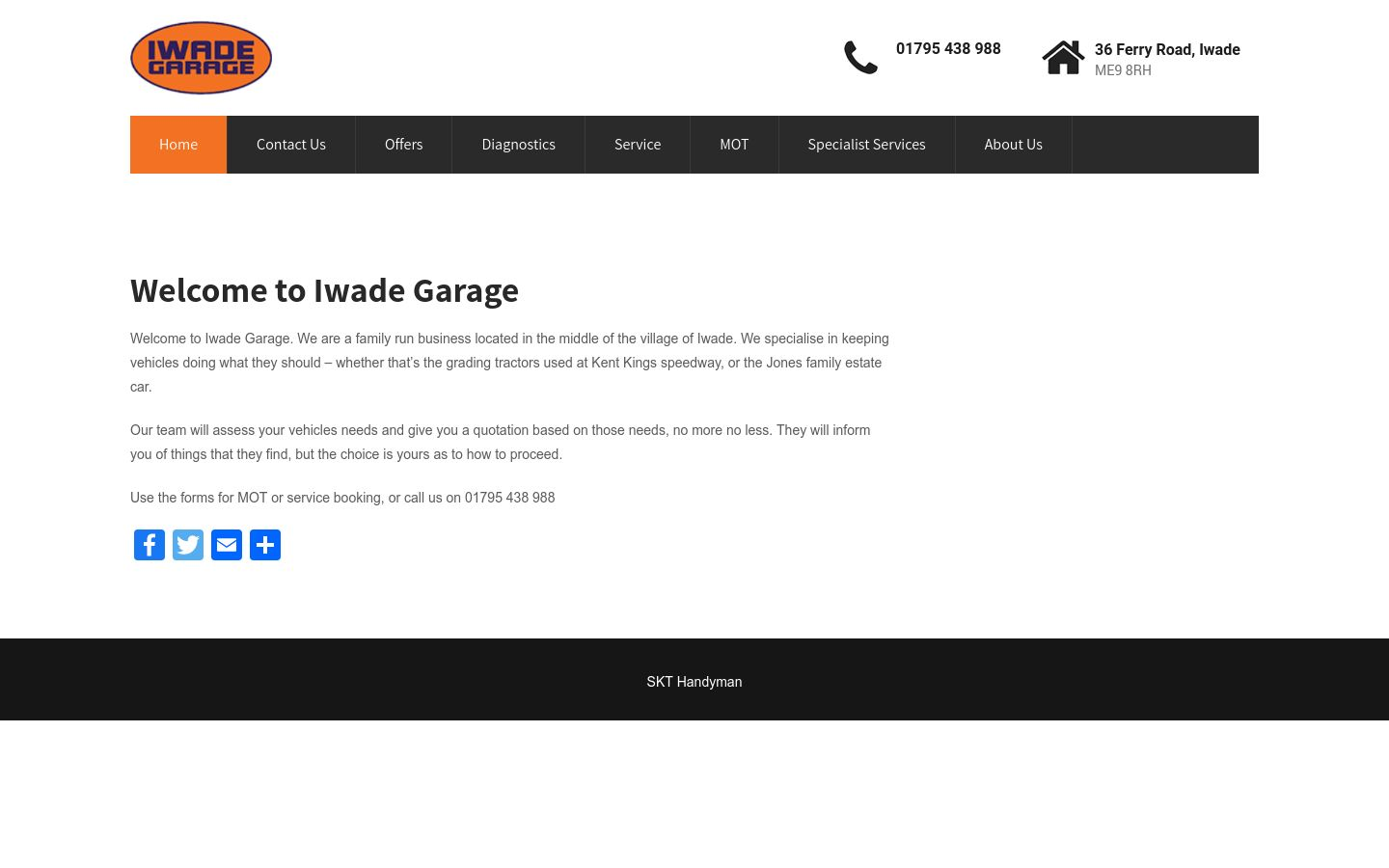The width and height of the screenshot is (1389, 868).
Task: Click the ME9 8RH postcode text
Action: click(1123, 70)
